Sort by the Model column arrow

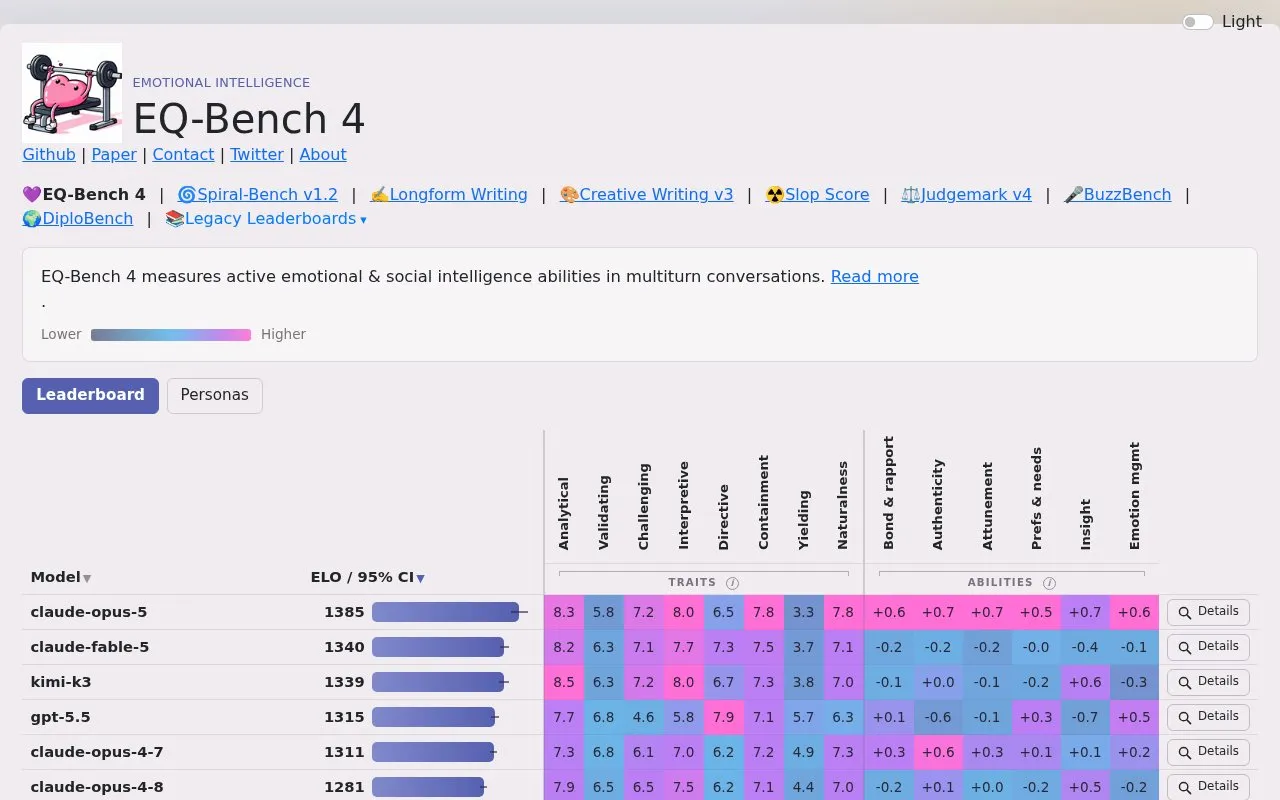[87, 578]
